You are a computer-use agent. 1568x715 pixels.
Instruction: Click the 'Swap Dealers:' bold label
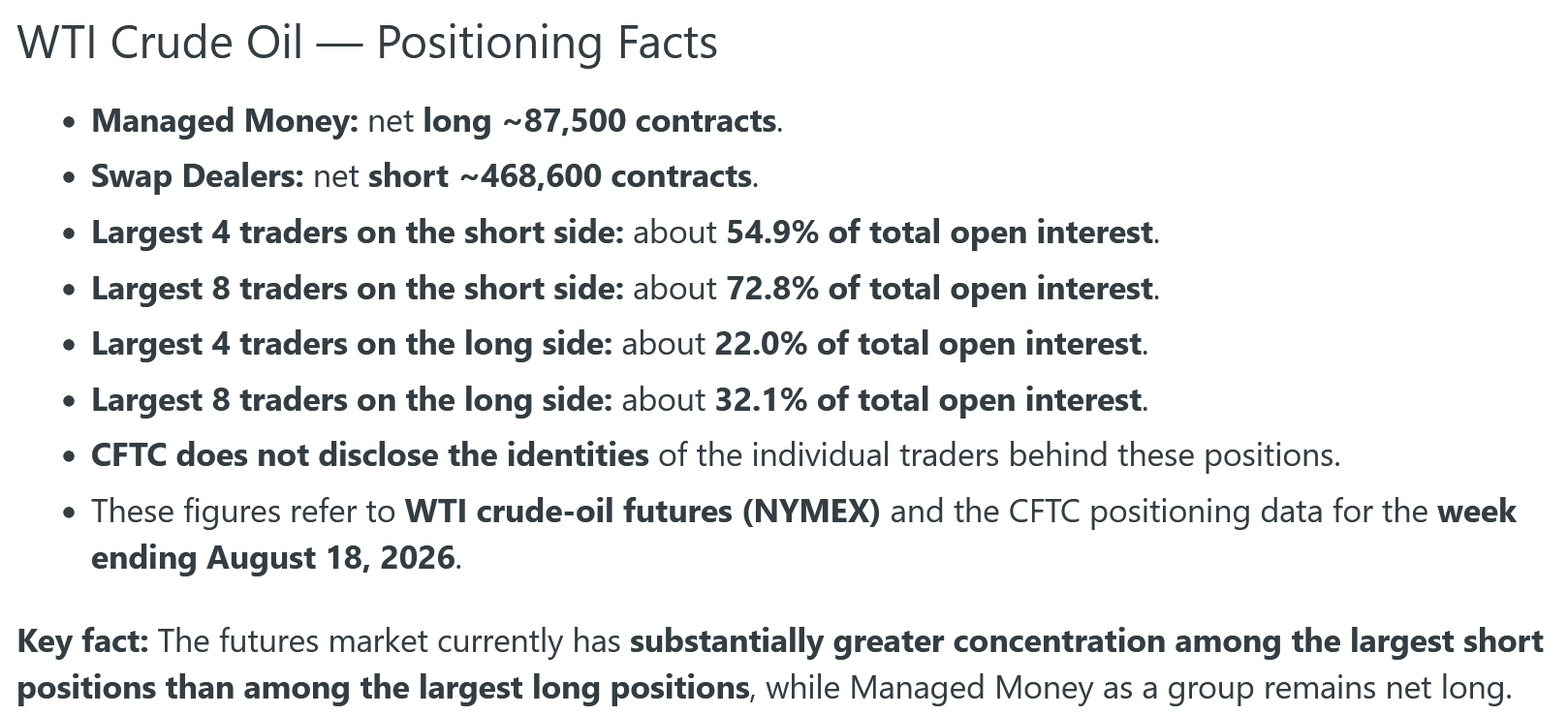click(x=198, y=176)
